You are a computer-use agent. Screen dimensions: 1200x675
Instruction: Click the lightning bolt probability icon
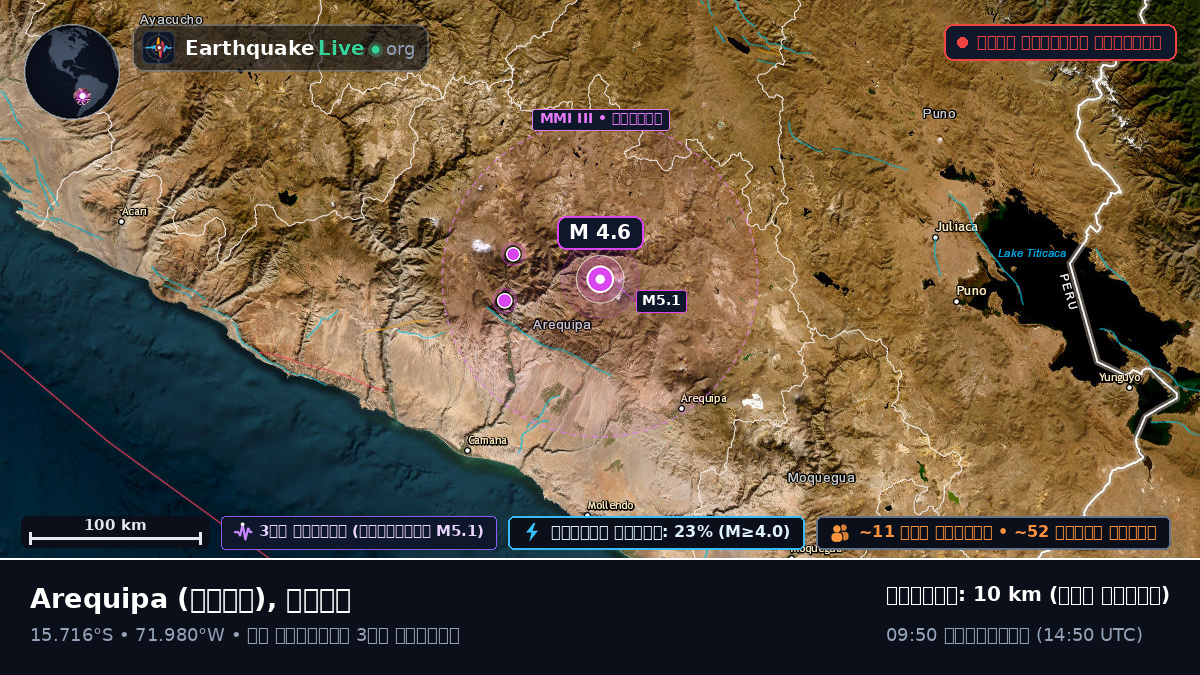point(532,532)
